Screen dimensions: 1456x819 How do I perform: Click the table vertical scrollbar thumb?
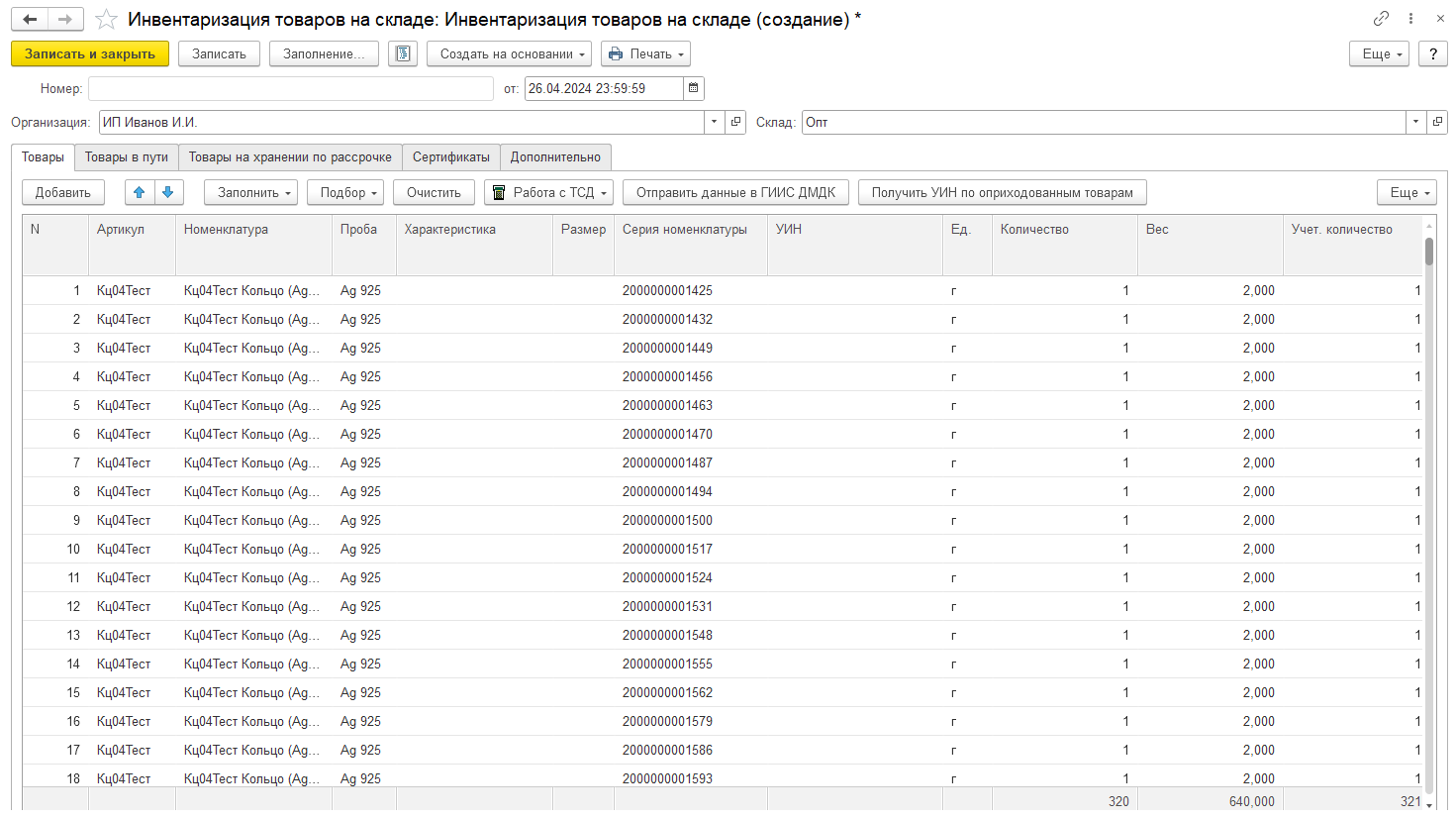(x=1429, y=252)
